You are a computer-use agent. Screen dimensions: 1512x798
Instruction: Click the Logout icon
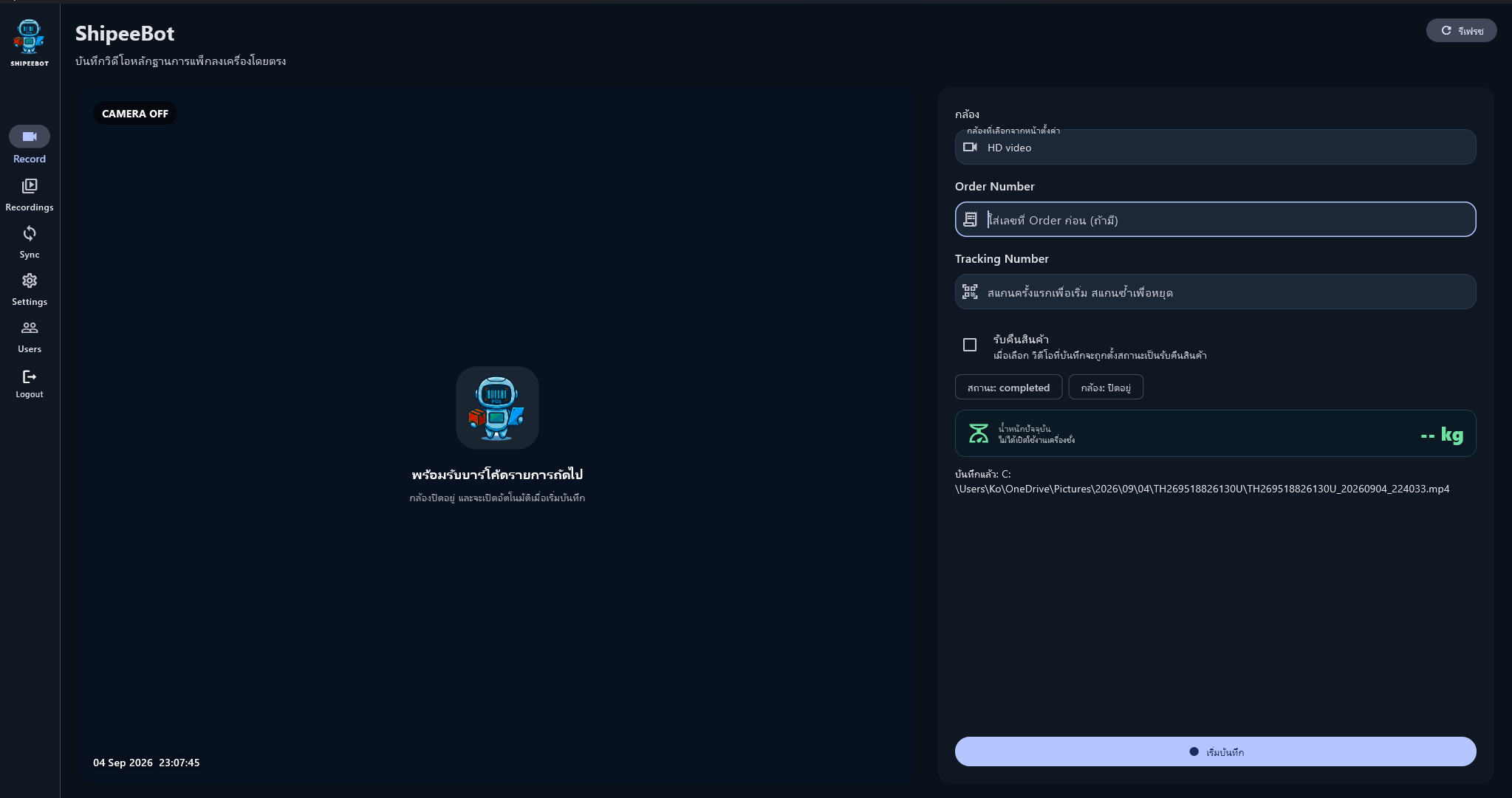point(30,376)
